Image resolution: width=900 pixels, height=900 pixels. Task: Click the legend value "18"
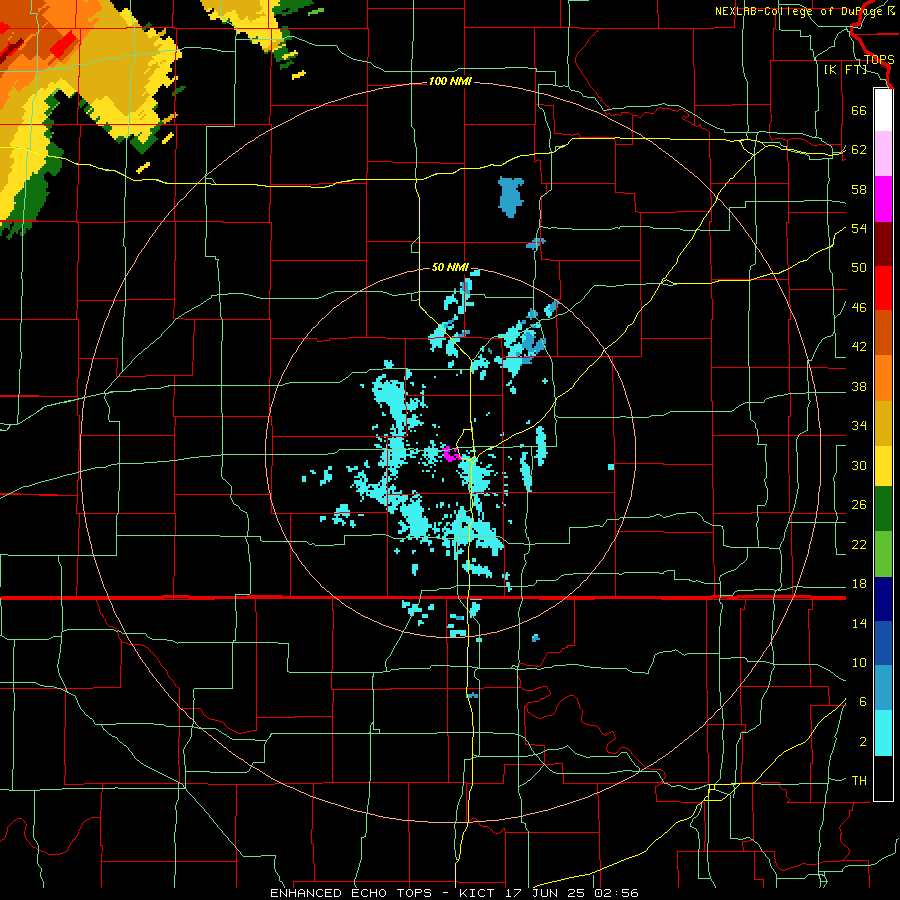click(x=859, y=584)
